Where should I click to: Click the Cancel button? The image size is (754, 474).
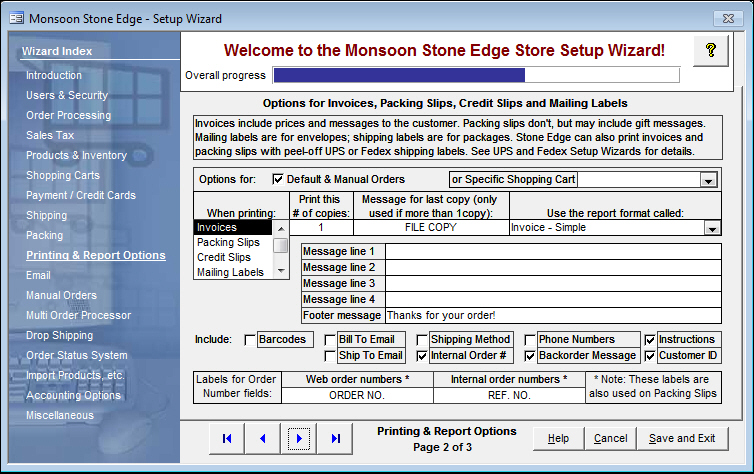[610, 438]
